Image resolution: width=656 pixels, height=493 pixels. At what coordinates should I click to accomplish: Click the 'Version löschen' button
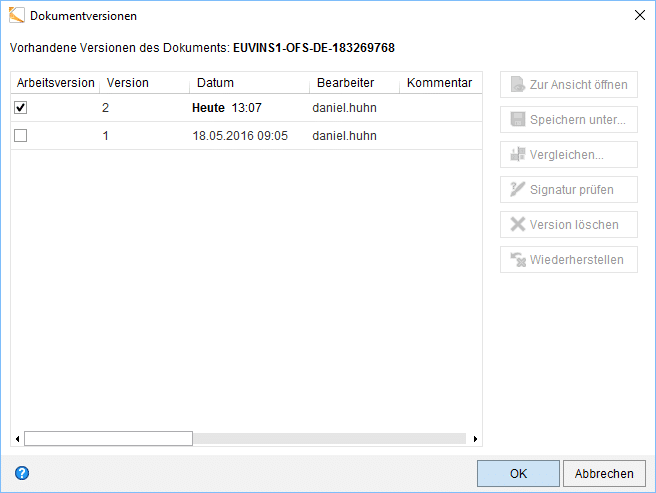pos(569,224)
